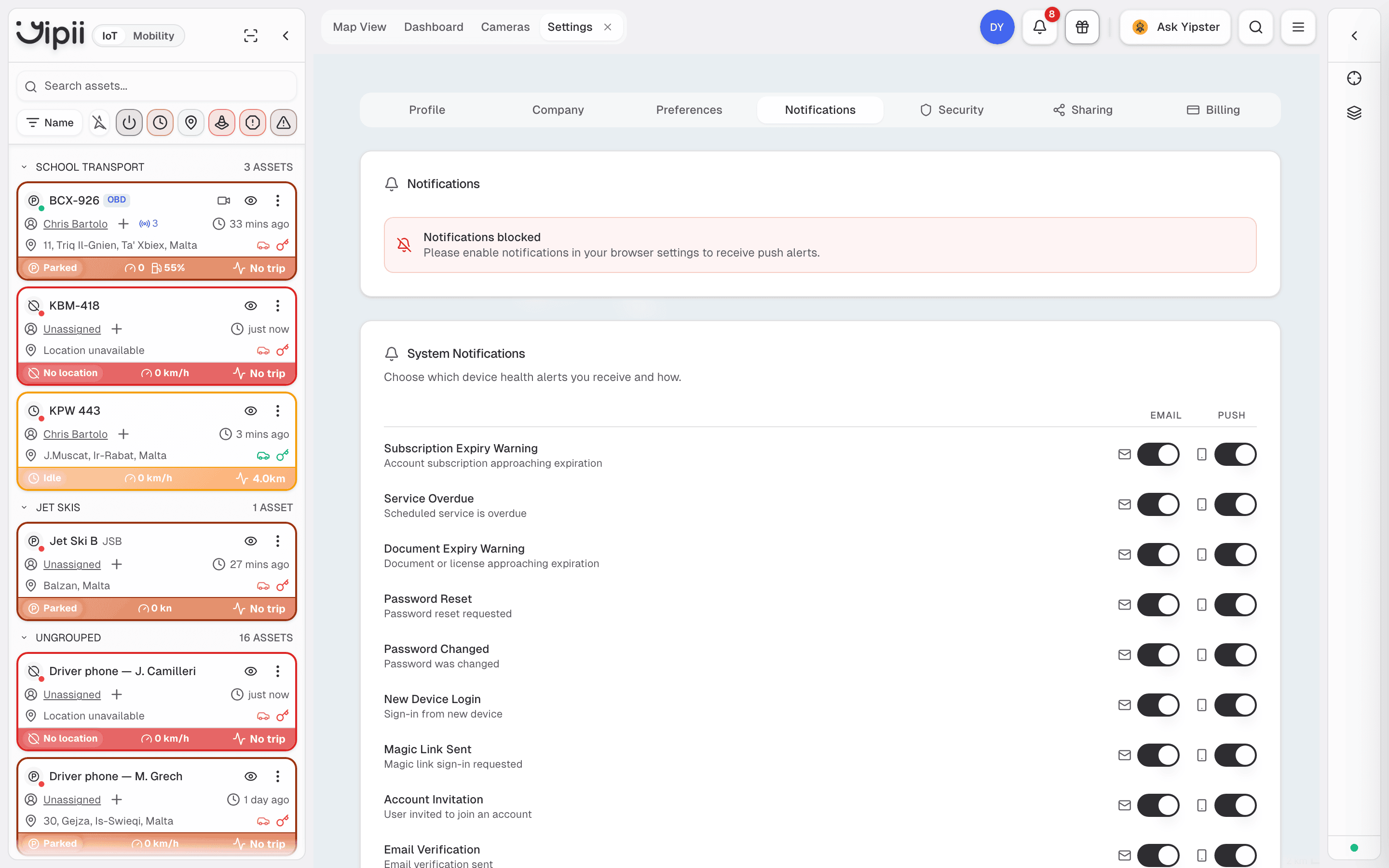Image resolution: width=1389 pixels, height=868 pixels.
Task: Disable push for Subscription Expiry Warning
Action: (1235, 454)
